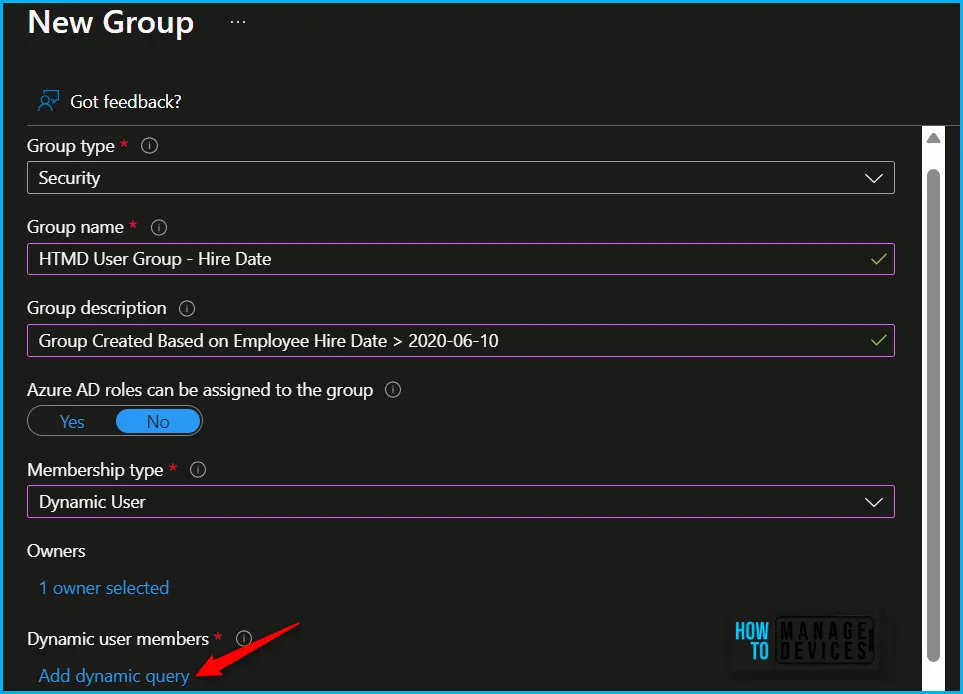Expand the Membership type Dynamic User dropdown
Viewport: 963px width, 694px height.
[460, 502]
